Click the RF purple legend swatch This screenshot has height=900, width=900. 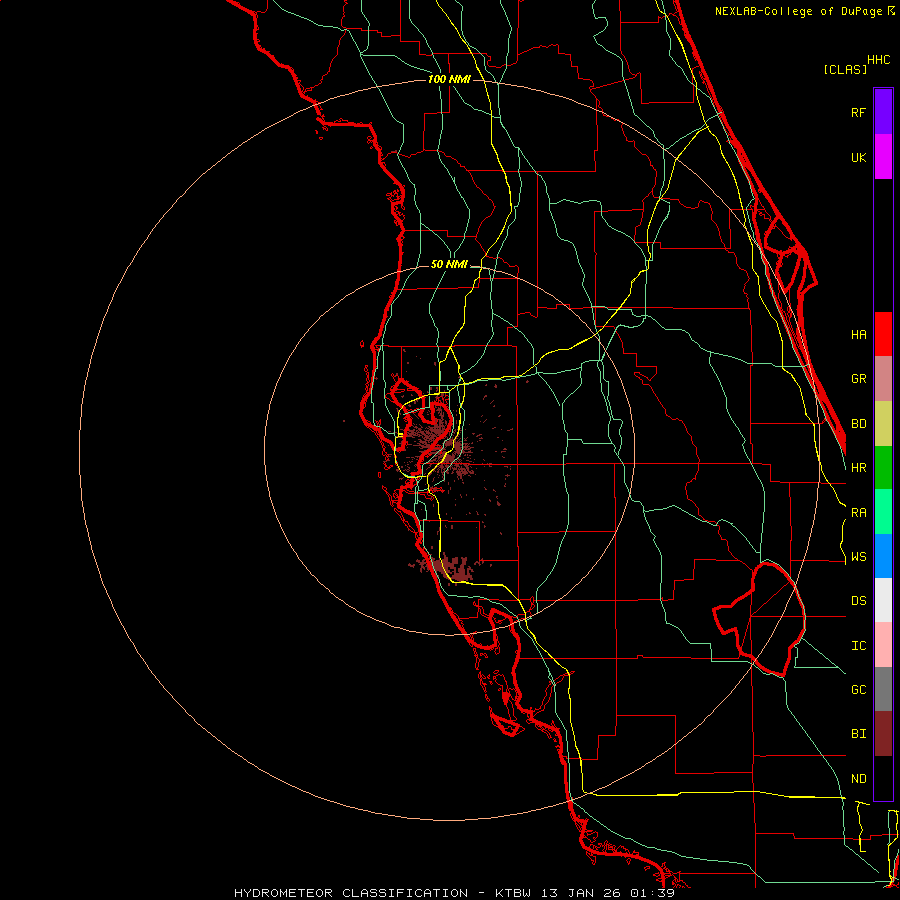(883, 112)
